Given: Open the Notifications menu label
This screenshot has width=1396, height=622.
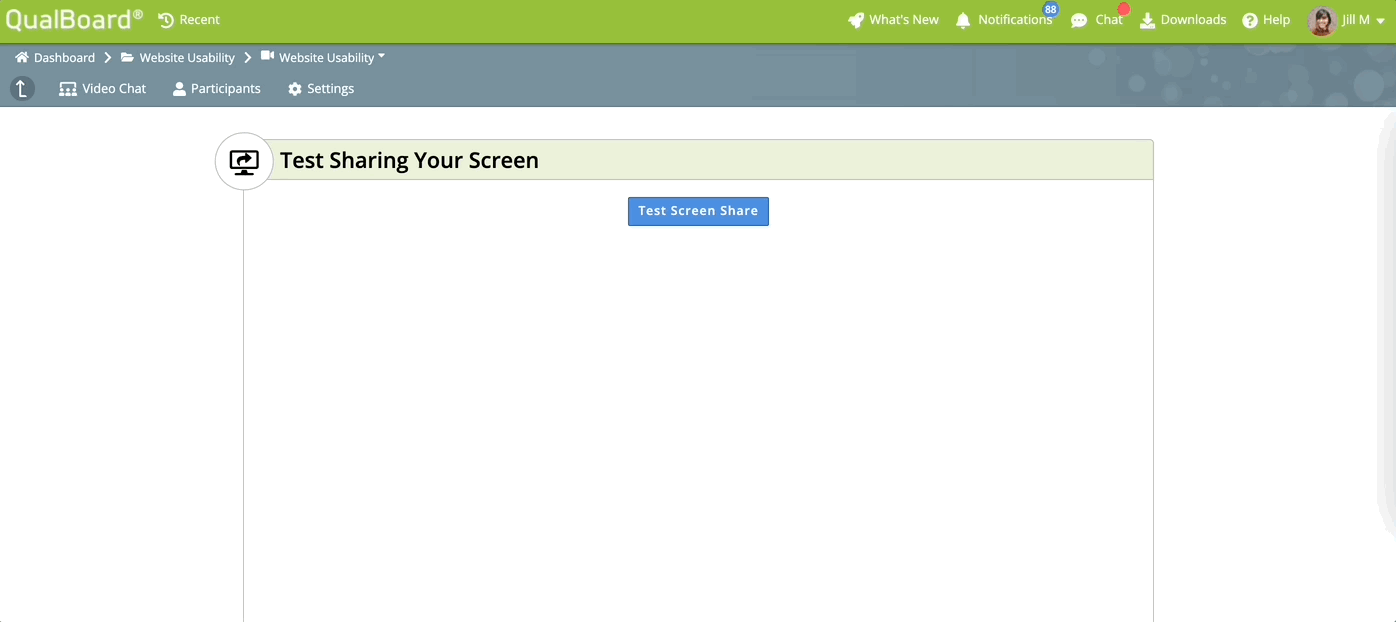Looking at the screenshot, I should click(x=1015, y=20).
